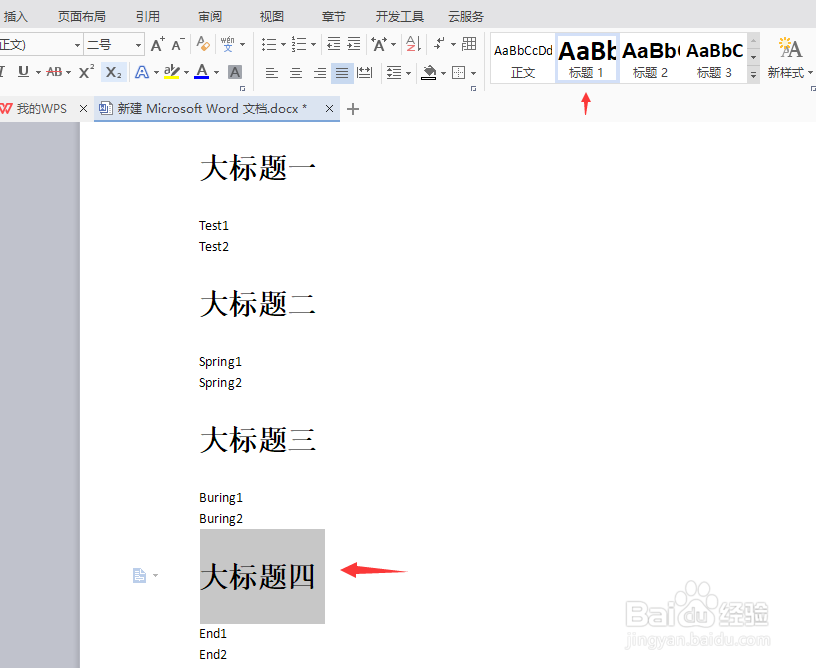Open new style (新样式) tool

point(789,58)
